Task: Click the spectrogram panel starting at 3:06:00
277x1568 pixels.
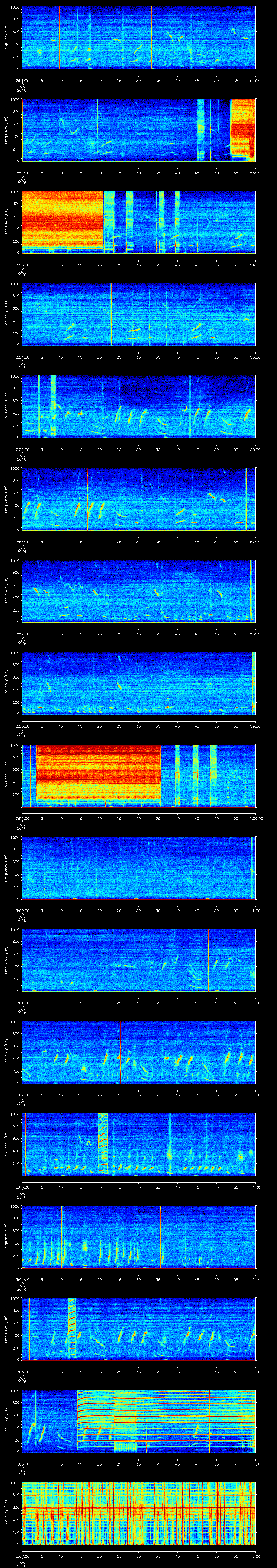Action: point(138,1421)
